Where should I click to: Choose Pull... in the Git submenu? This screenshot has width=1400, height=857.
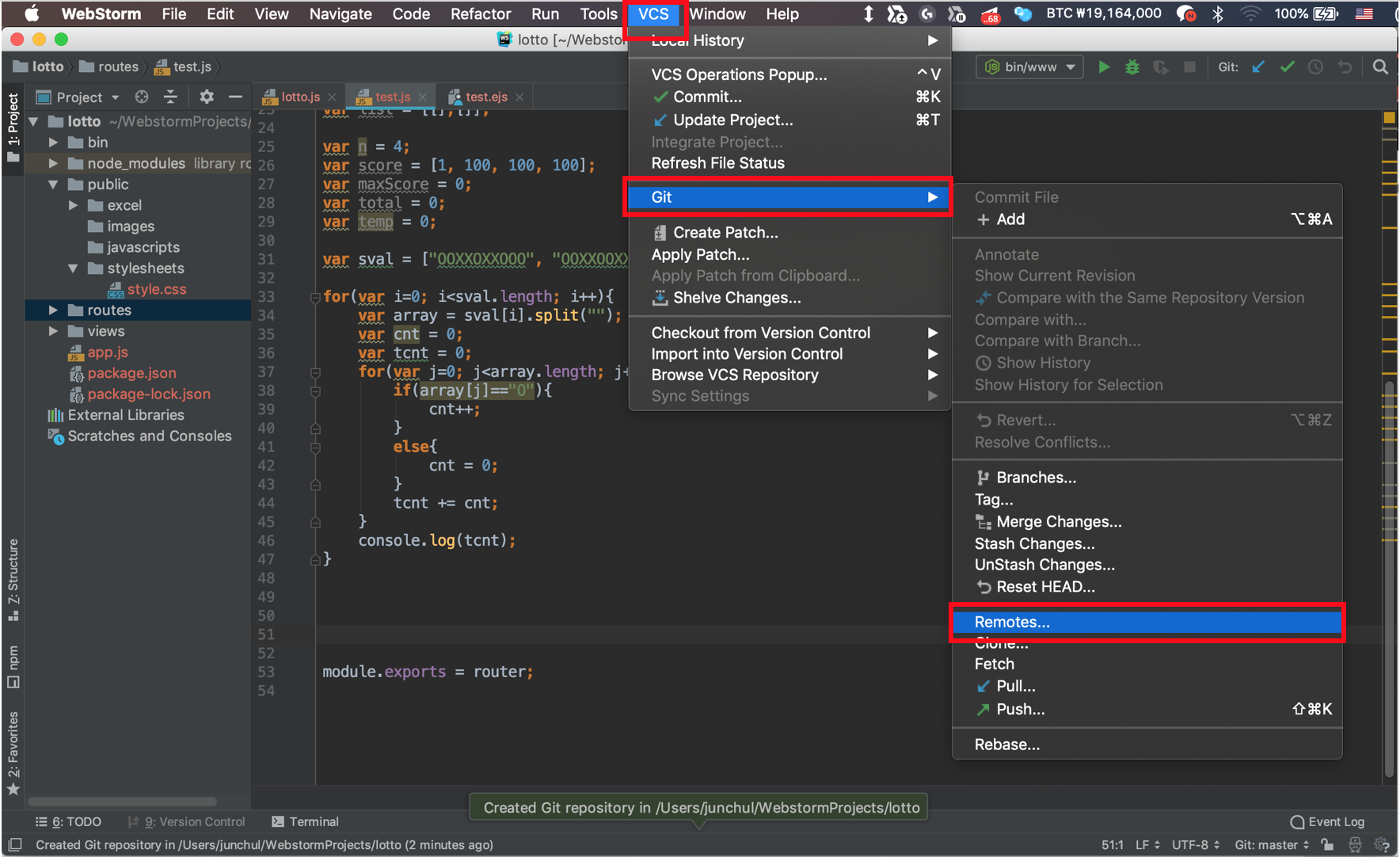pyautogui.click(x=1147, y=686)
